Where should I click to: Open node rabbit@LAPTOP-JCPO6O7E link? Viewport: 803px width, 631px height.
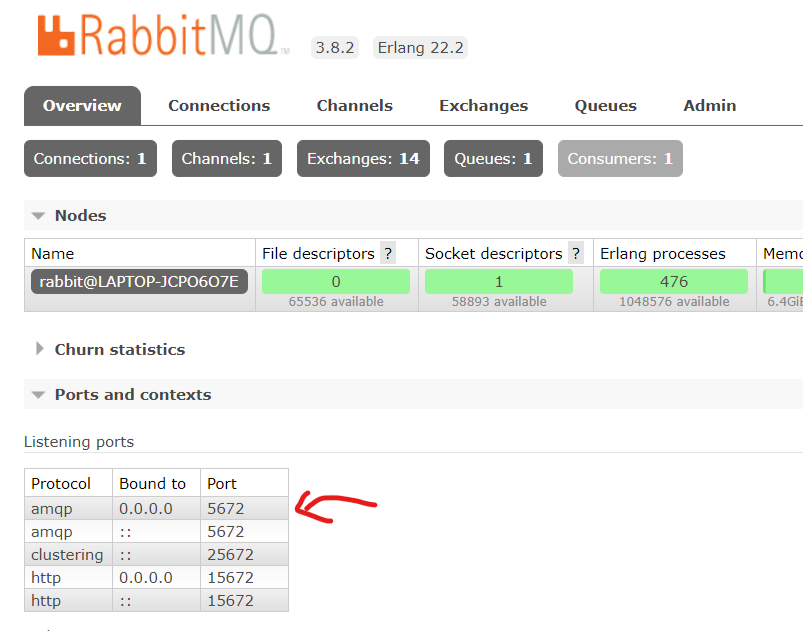point(139,281)
